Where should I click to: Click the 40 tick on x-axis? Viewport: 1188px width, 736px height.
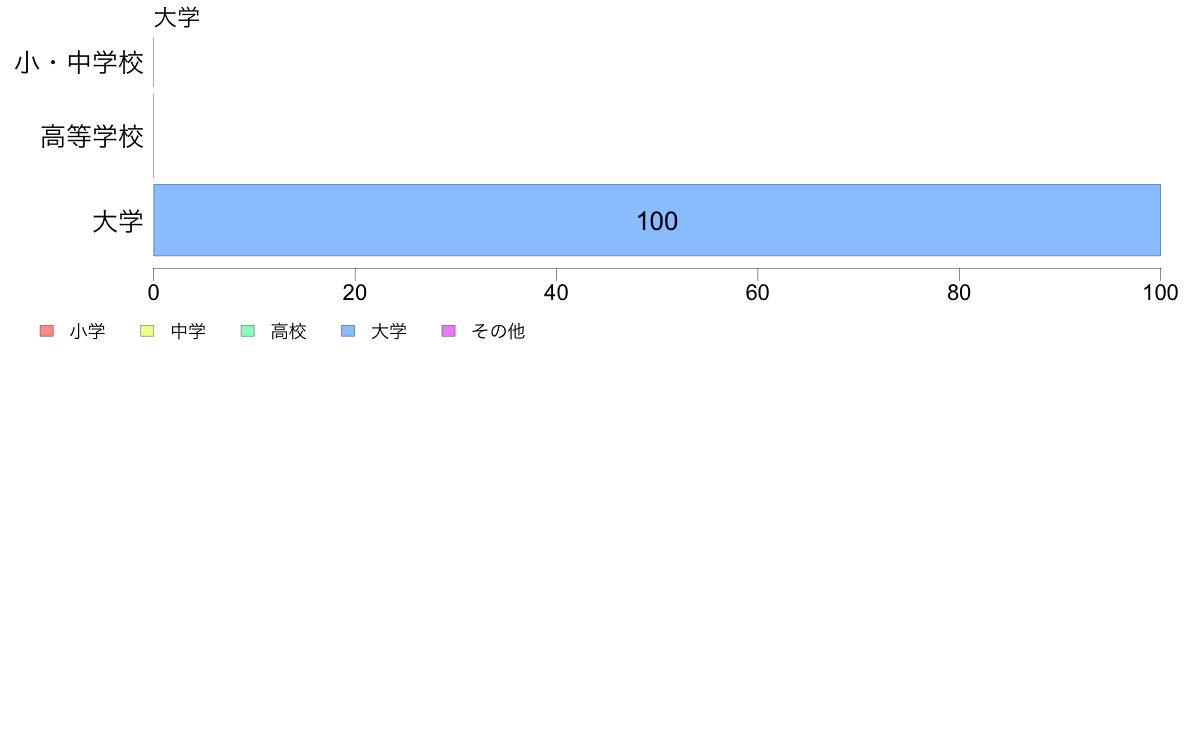[556, 293]
